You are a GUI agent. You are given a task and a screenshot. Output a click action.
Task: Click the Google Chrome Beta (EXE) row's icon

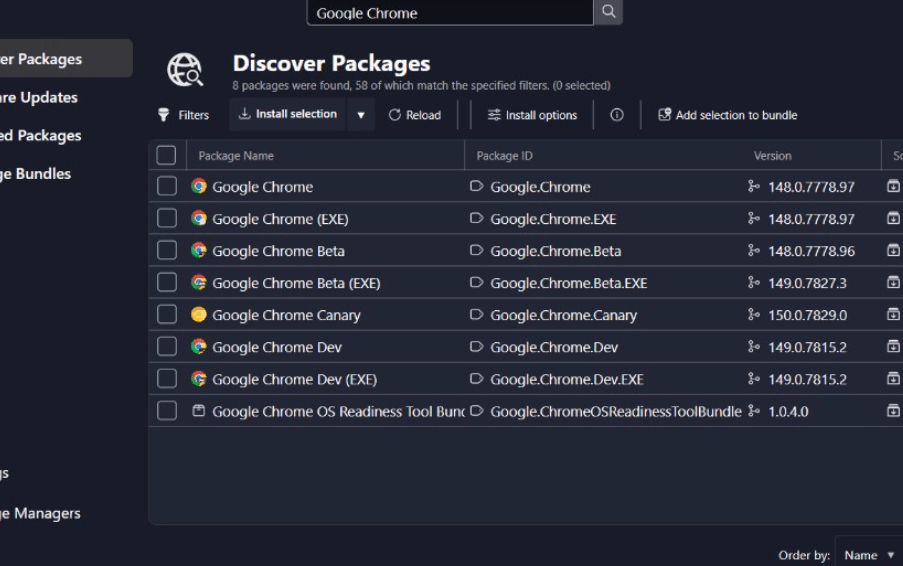click(199, 282)
